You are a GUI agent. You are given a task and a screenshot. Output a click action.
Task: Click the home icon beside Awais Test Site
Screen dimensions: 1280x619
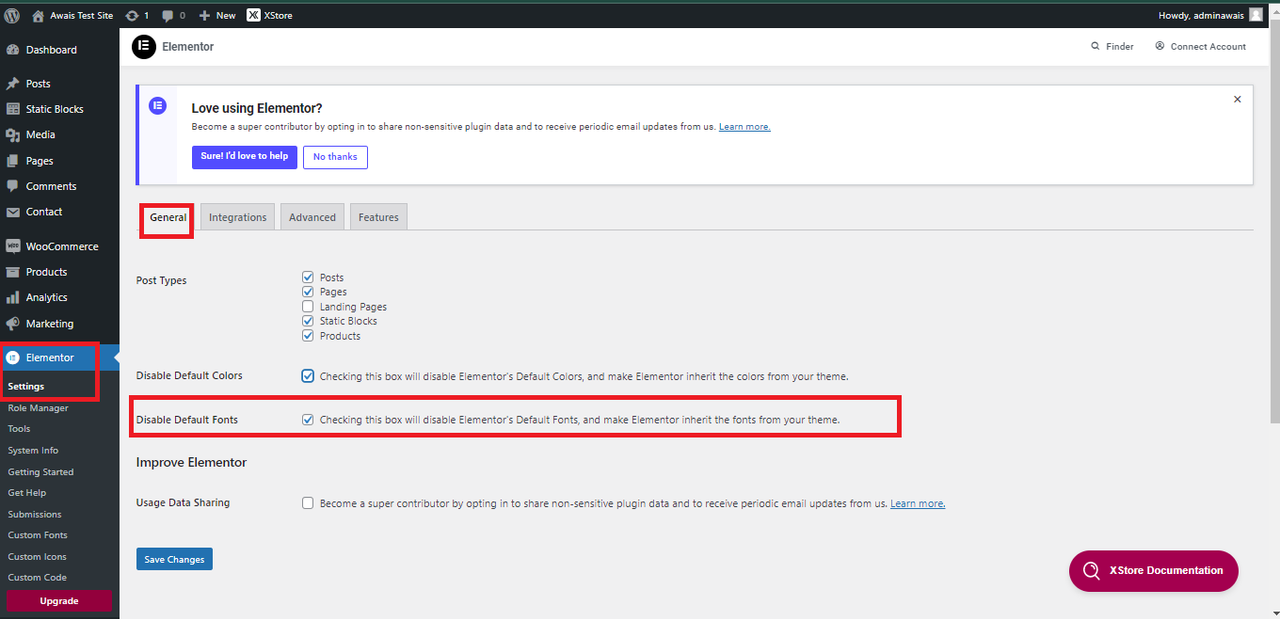[x=38, y=15]
